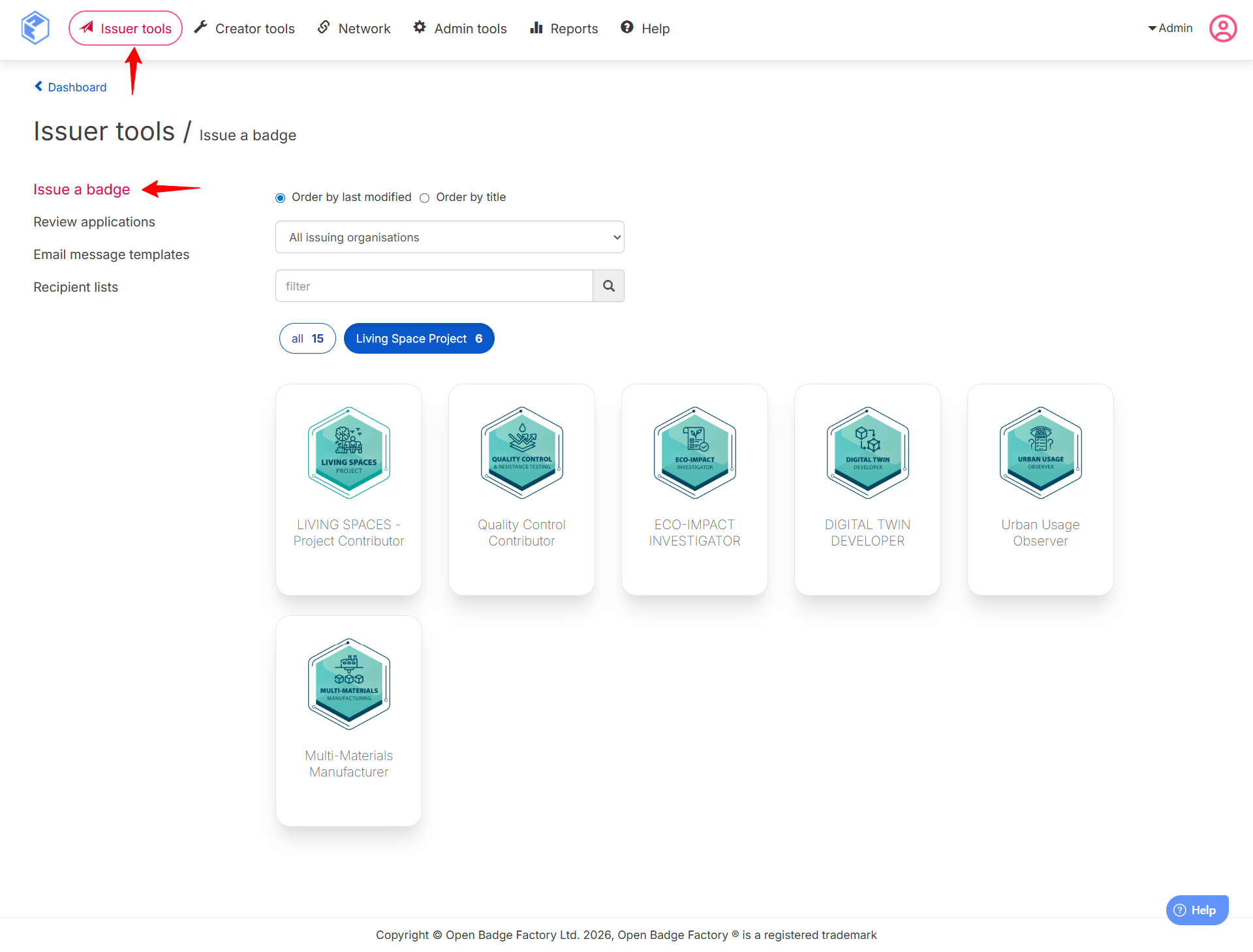Click the filter search magnifier button
Viewport: 1253px width, 952px height.
tap(608, 286)
